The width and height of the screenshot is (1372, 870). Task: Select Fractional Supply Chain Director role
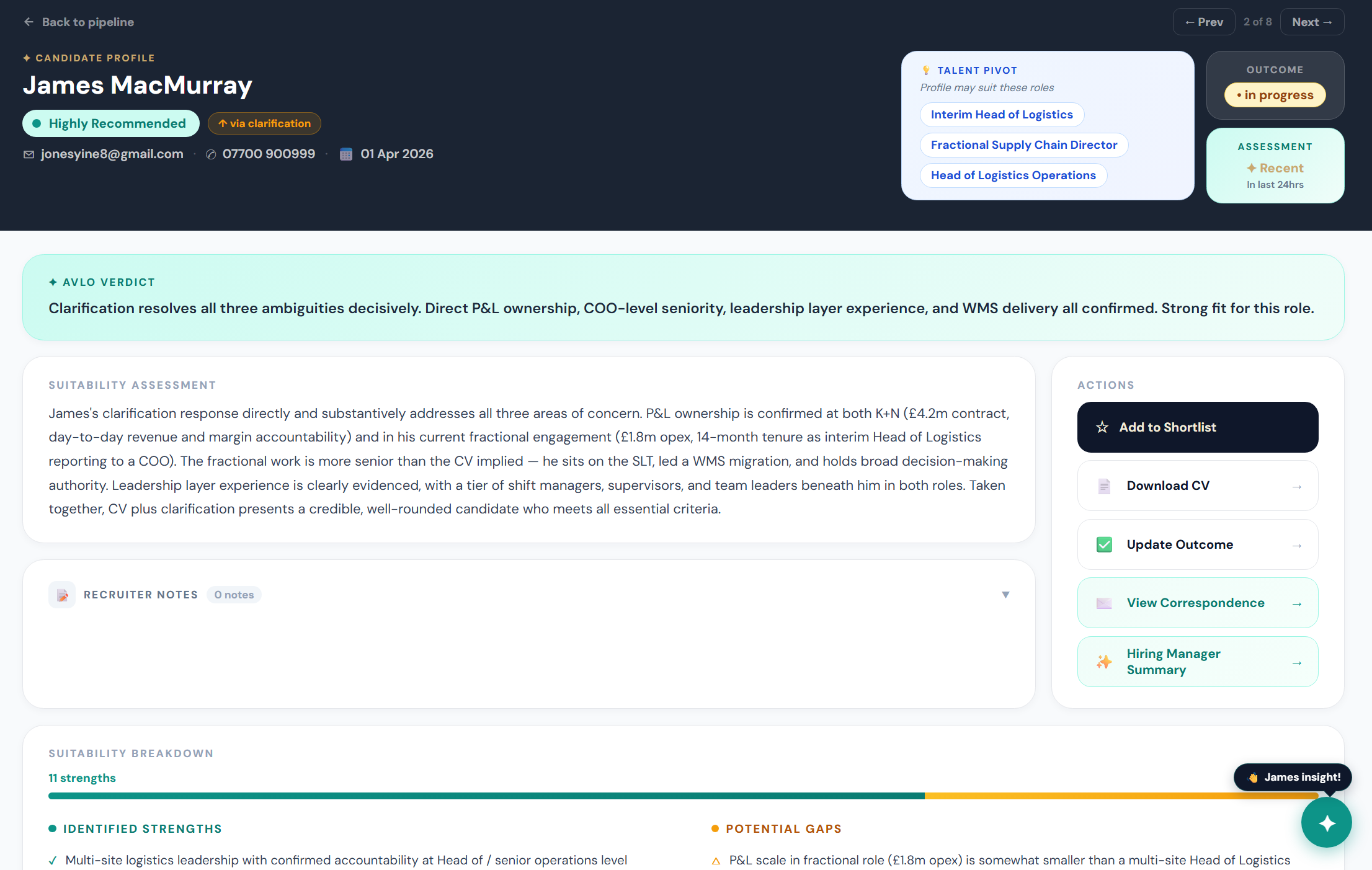pyautogui.click(x=1024, y=144)
